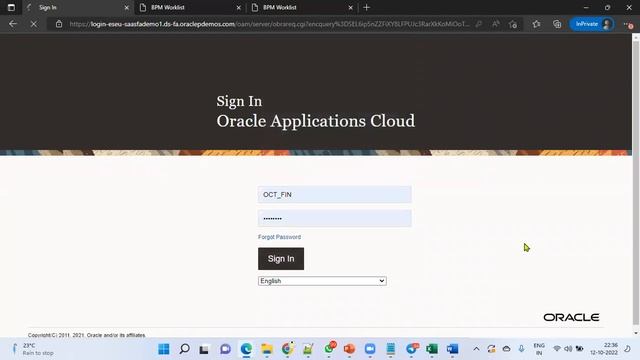Open WhatsApp from the taskbar

tap(329, 349)
